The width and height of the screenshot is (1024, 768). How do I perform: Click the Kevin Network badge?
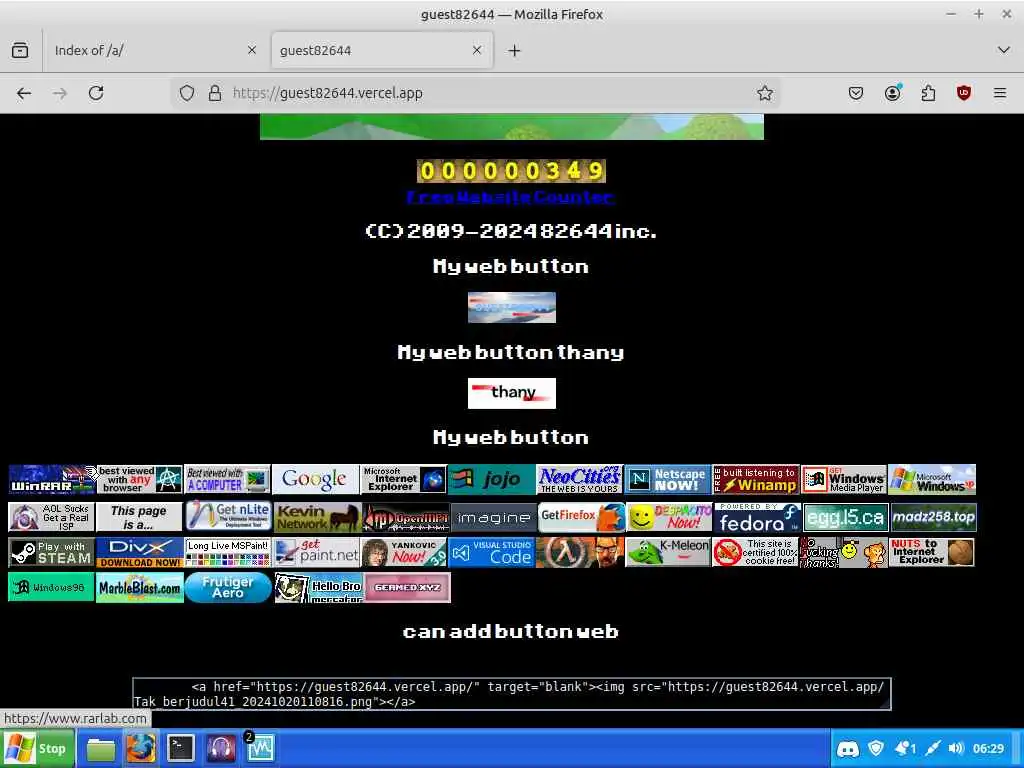(315, 517)
